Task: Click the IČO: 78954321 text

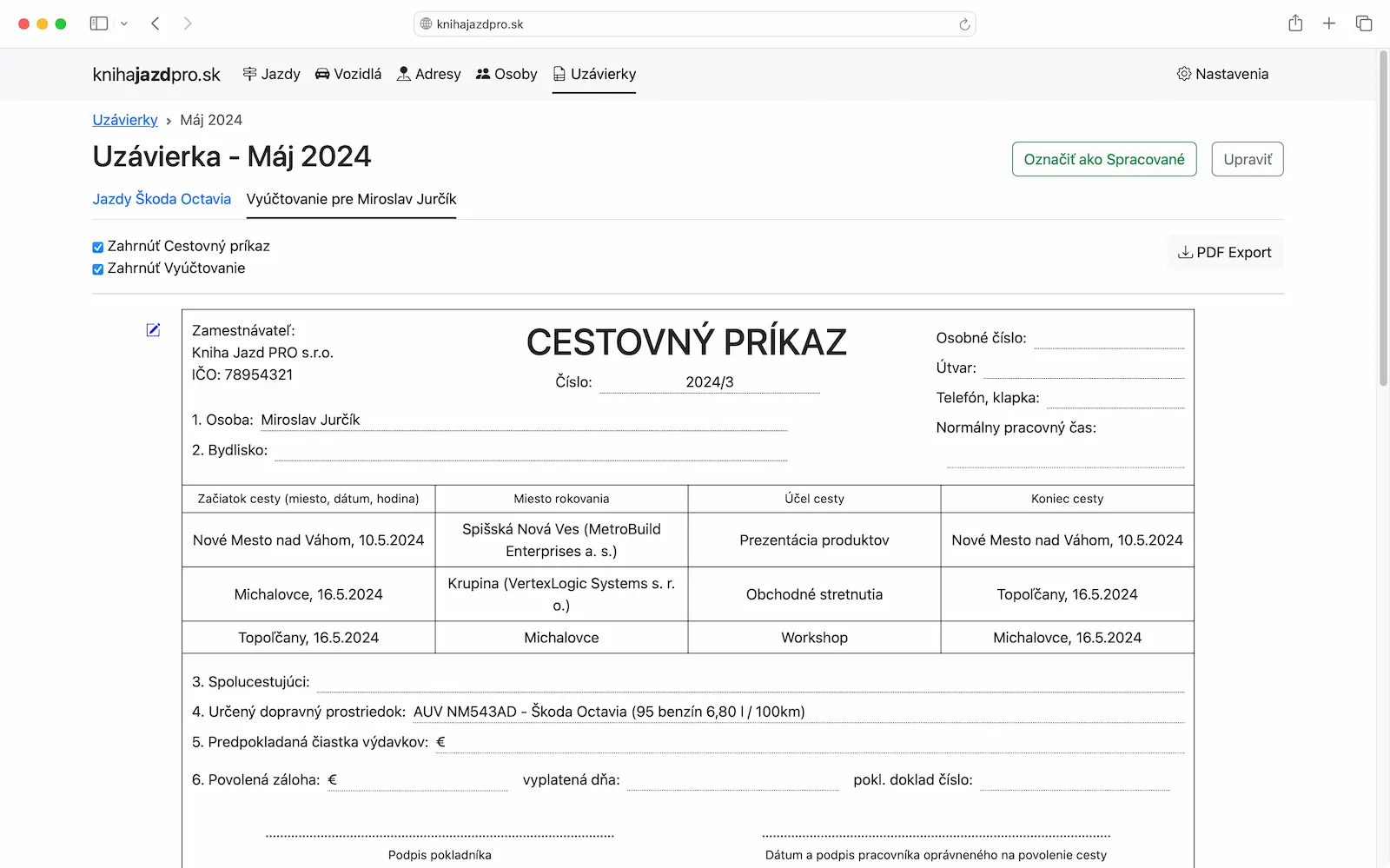Action: (242, 374)
